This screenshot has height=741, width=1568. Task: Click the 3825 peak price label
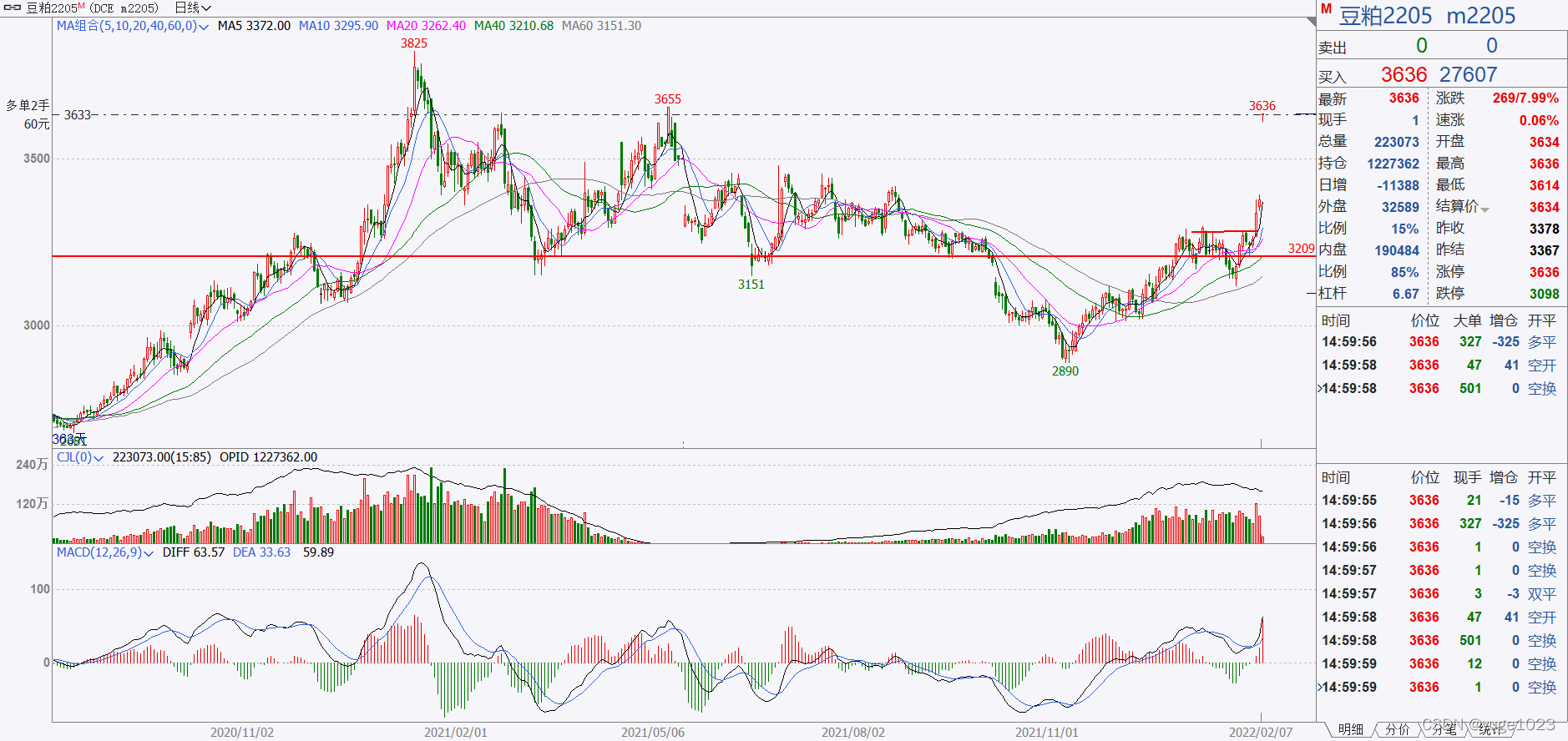pyautogui.click(x=414, y=43)
